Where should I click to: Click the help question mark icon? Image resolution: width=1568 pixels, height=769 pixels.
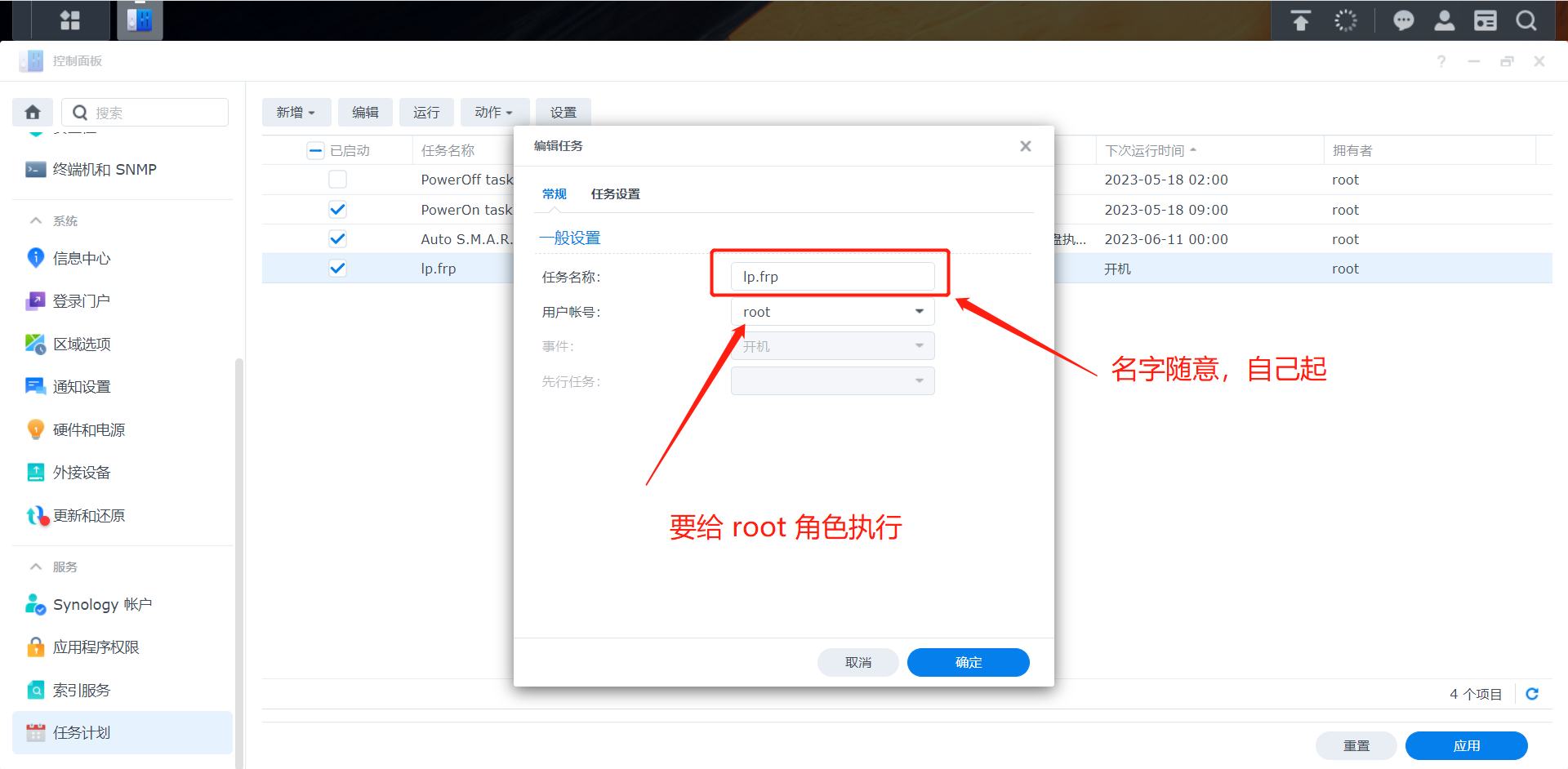pos(1441,61)
